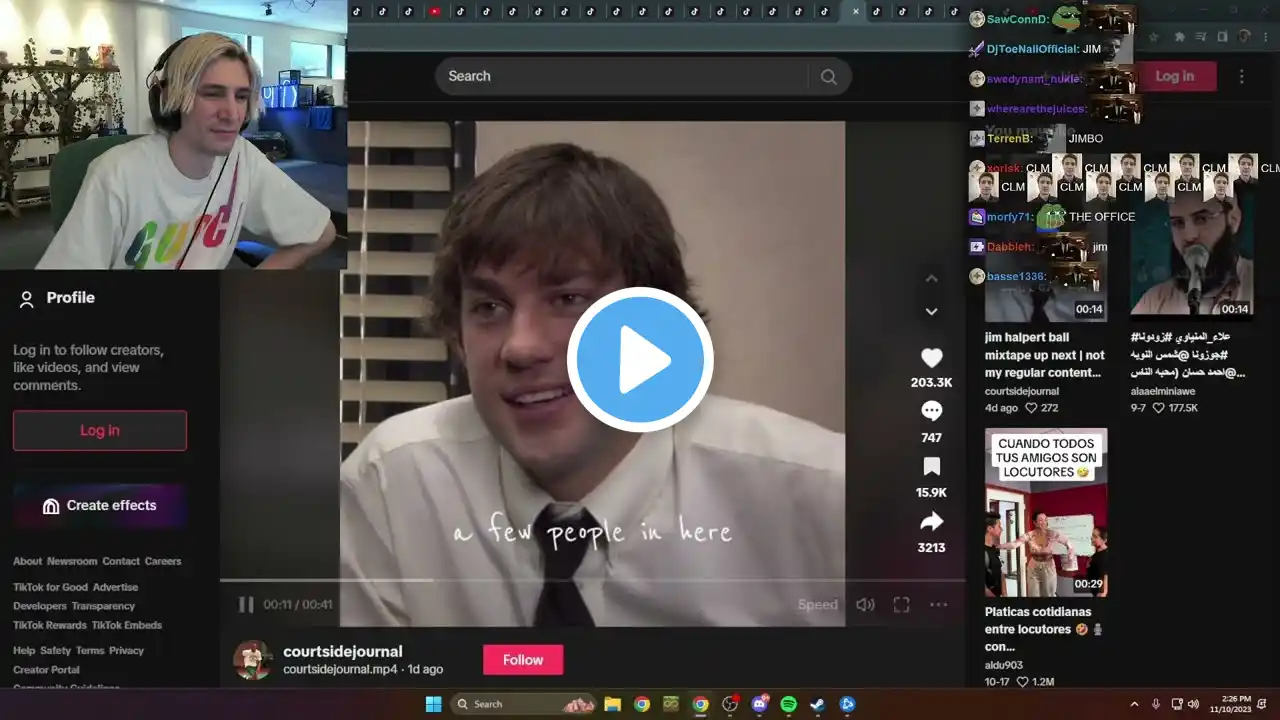Screen dimensions: 1280x720
Task: Open Spotify from the taskbar
Action: click(x=788, y=704)
